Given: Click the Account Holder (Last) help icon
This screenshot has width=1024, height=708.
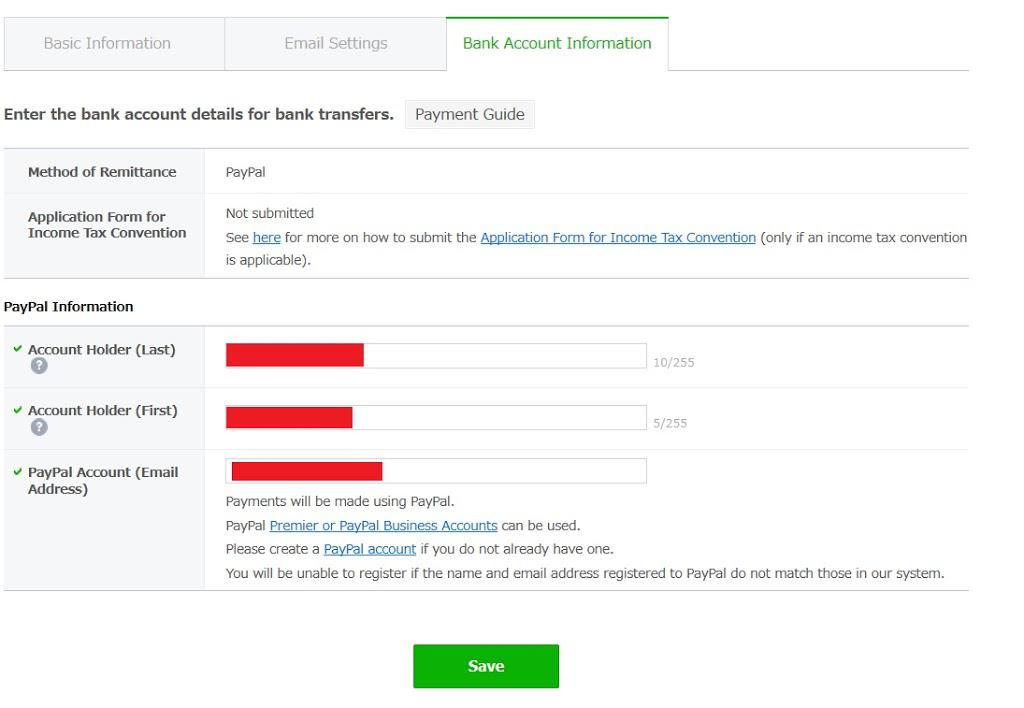Looking at the screenshot, I should (39, 366).
